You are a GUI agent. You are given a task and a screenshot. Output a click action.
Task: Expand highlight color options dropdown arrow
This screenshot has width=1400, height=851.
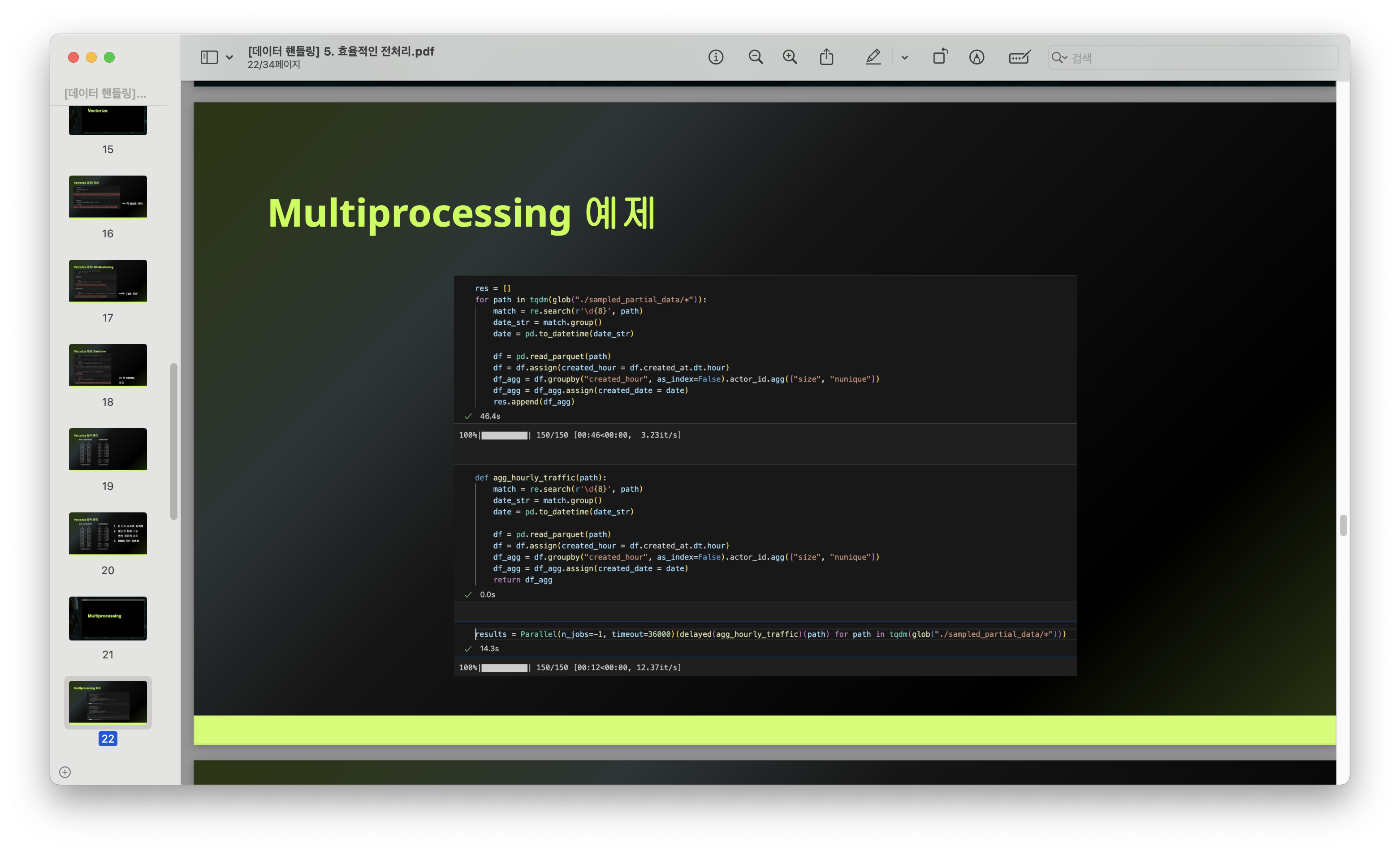click(904, 58)
